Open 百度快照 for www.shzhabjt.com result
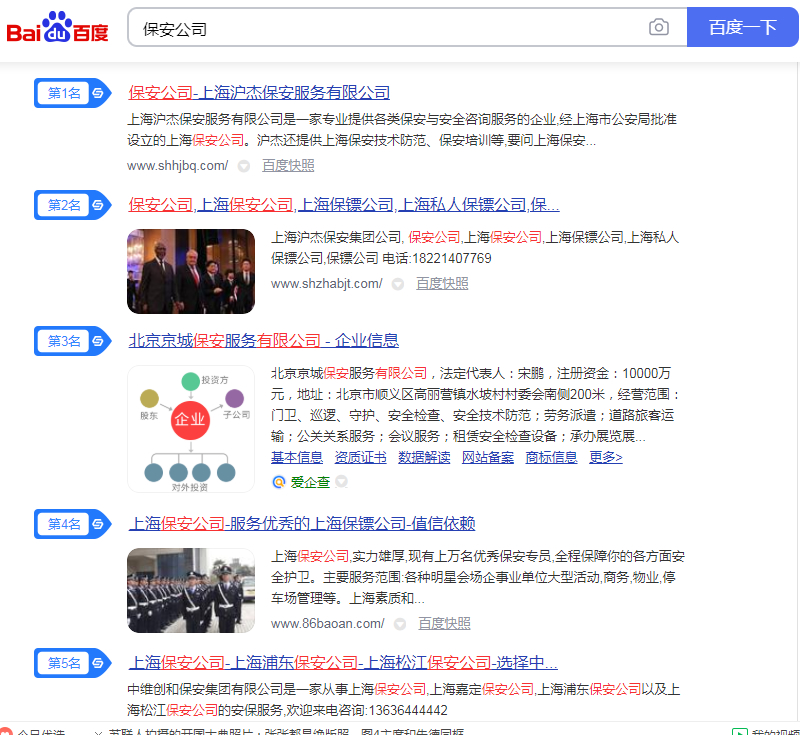This screenshot has width=800, height=735. click(x=442, y=284)
